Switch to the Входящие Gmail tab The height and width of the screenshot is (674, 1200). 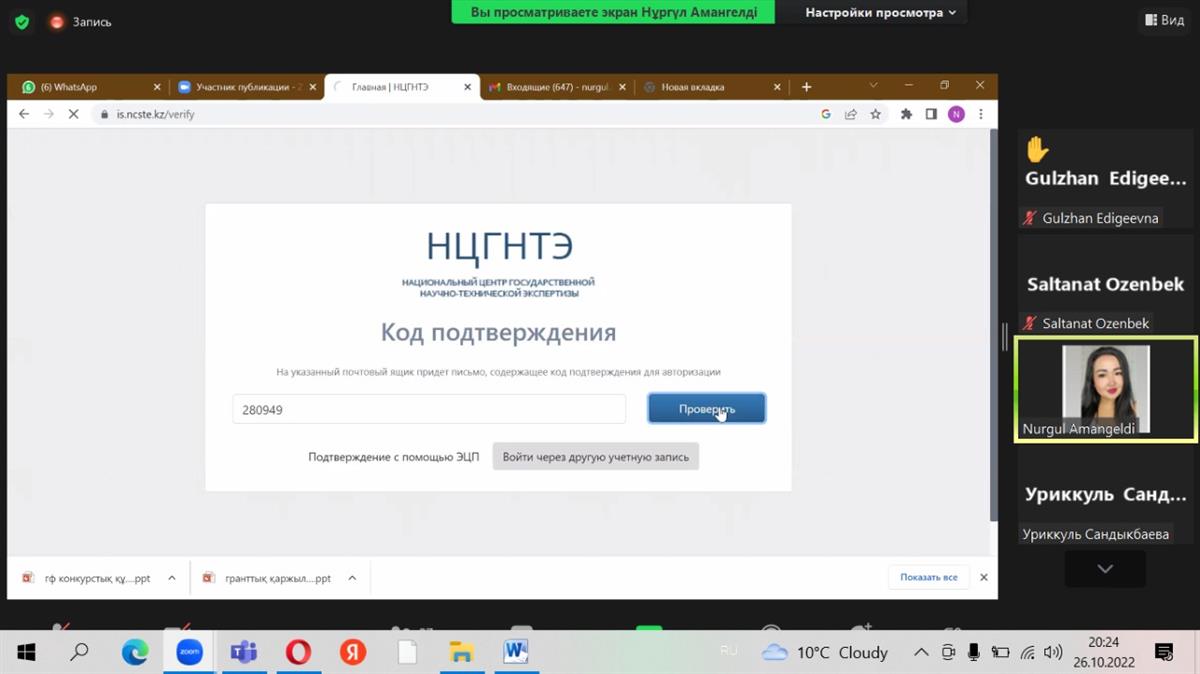pos(555,87)
